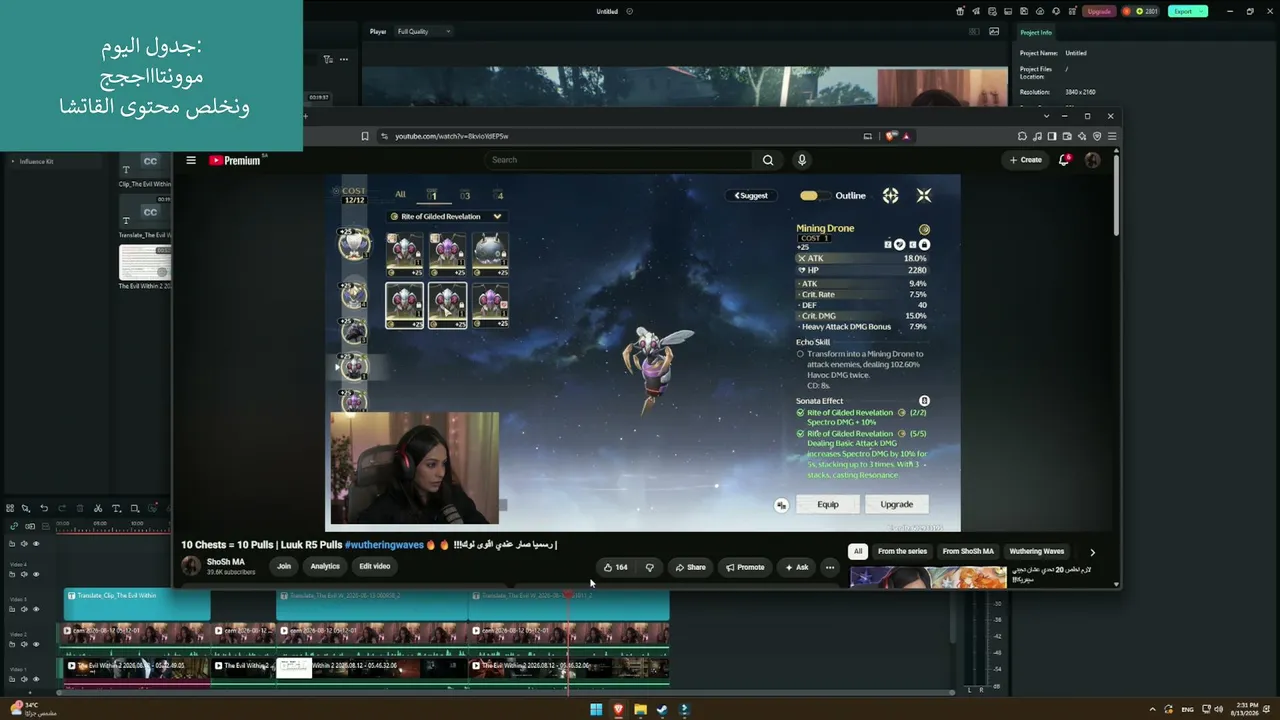Select the text tool in Filmora timeline toolbar
Viewport: 1280px width, 720px height.
[116, 508]
